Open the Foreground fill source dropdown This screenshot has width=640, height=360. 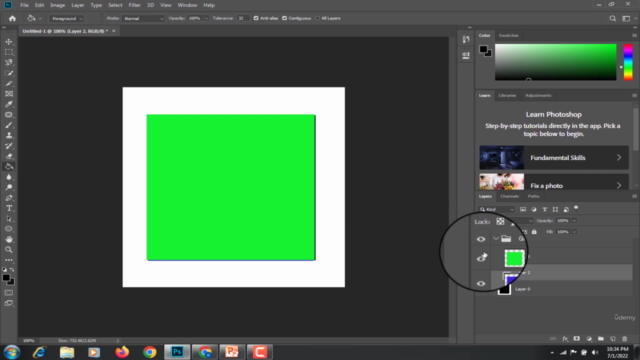[67, 19]
